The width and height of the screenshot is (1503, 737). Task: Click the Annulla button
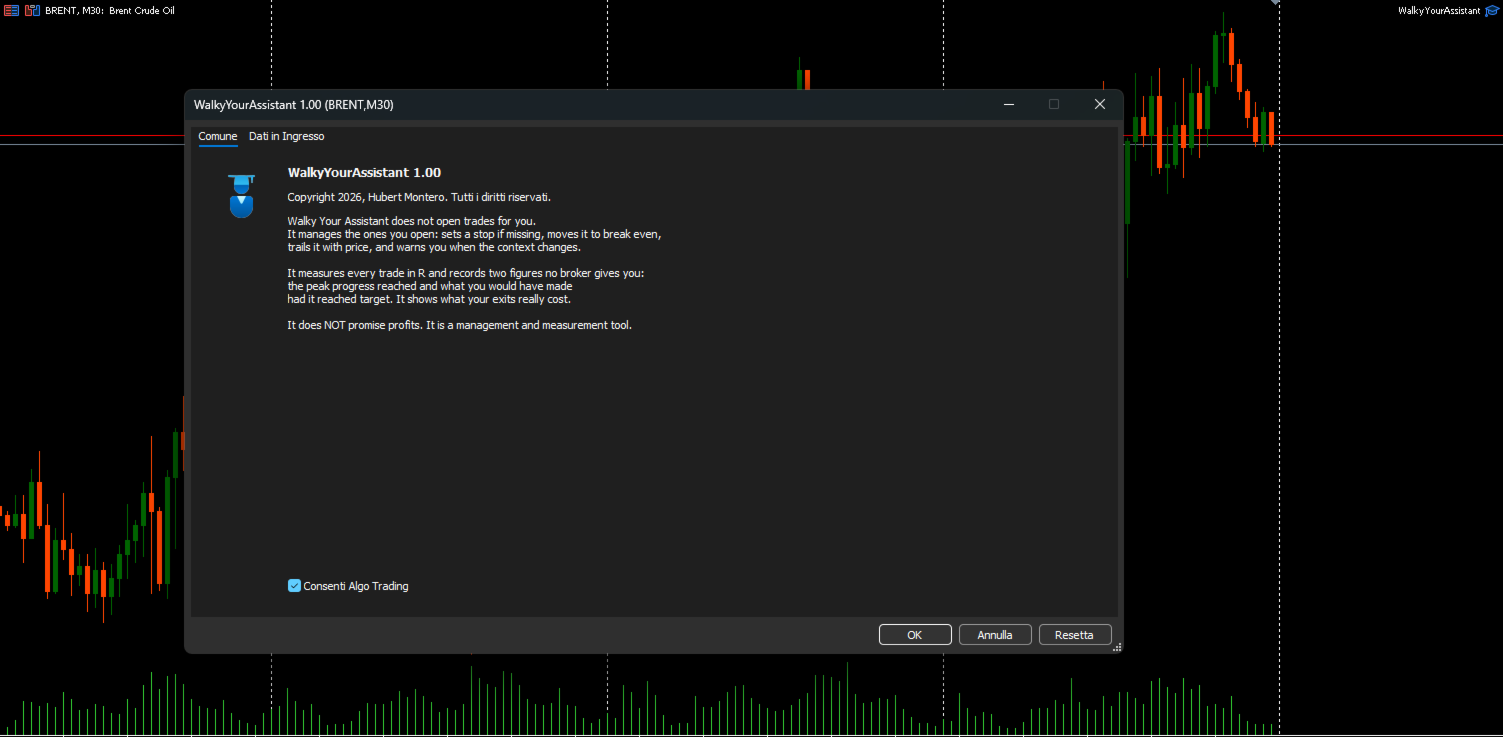tap(995, 635)
